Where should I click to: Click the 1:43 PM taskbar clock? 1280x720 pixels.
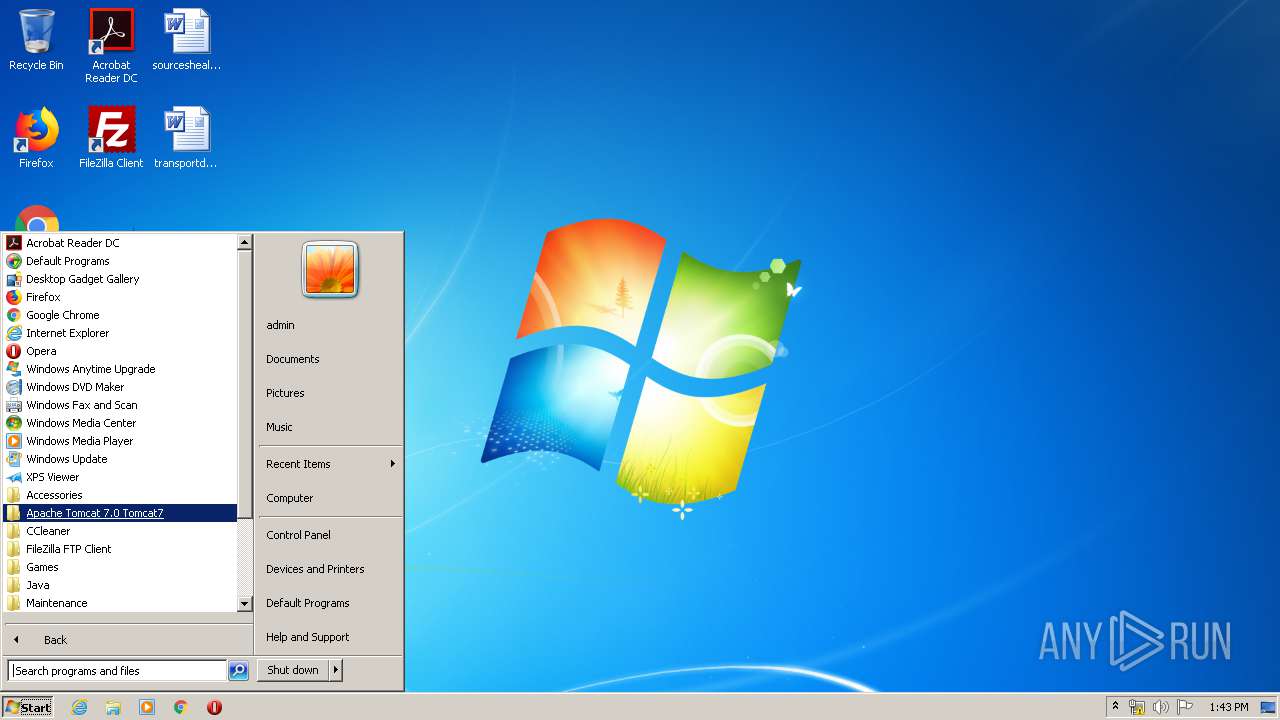tap(1228, 707)
